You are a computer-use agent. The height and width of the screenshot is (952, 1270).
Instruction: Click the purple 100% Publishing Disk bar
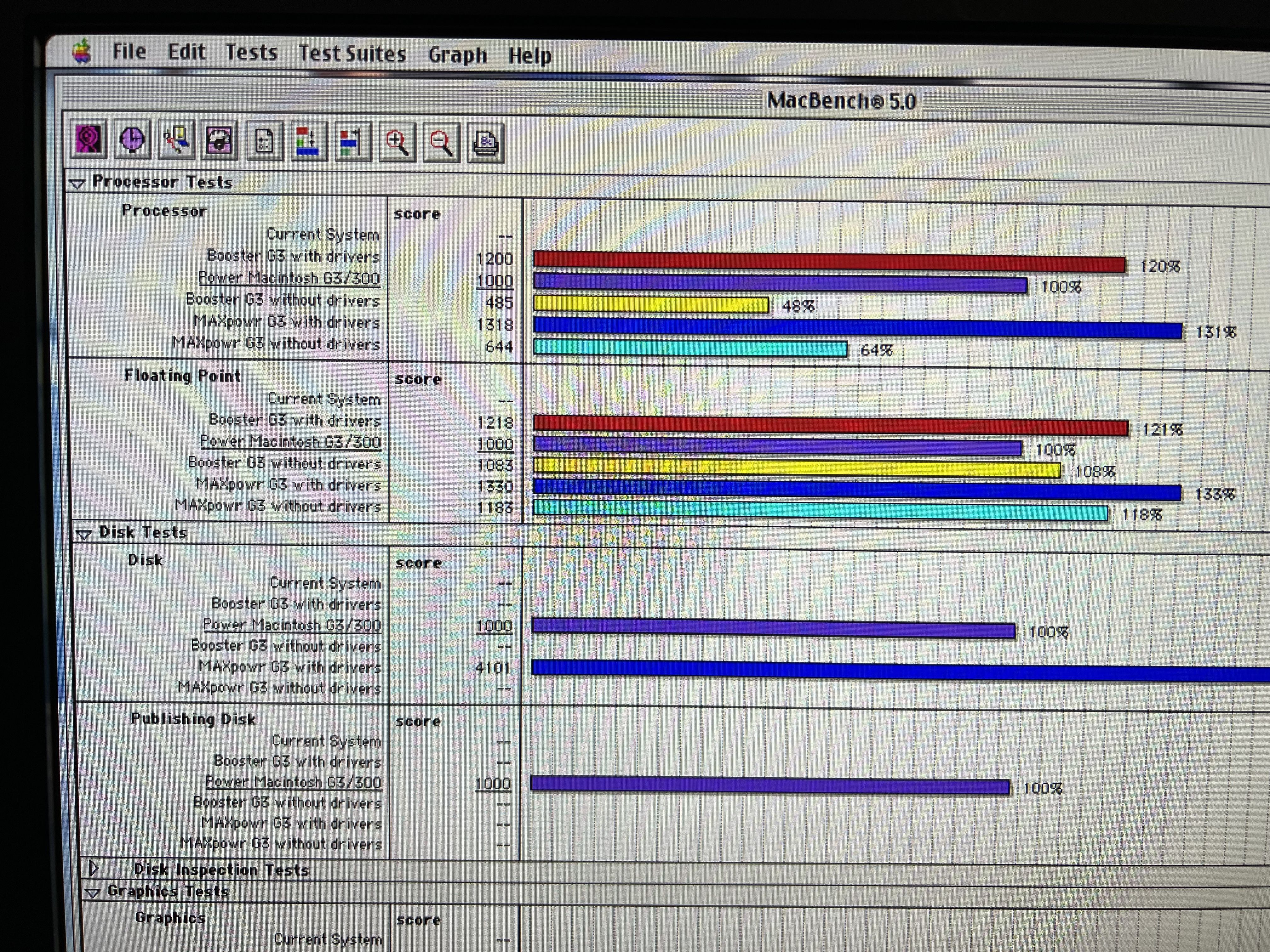pyautogui.click(x=770, y=785)
